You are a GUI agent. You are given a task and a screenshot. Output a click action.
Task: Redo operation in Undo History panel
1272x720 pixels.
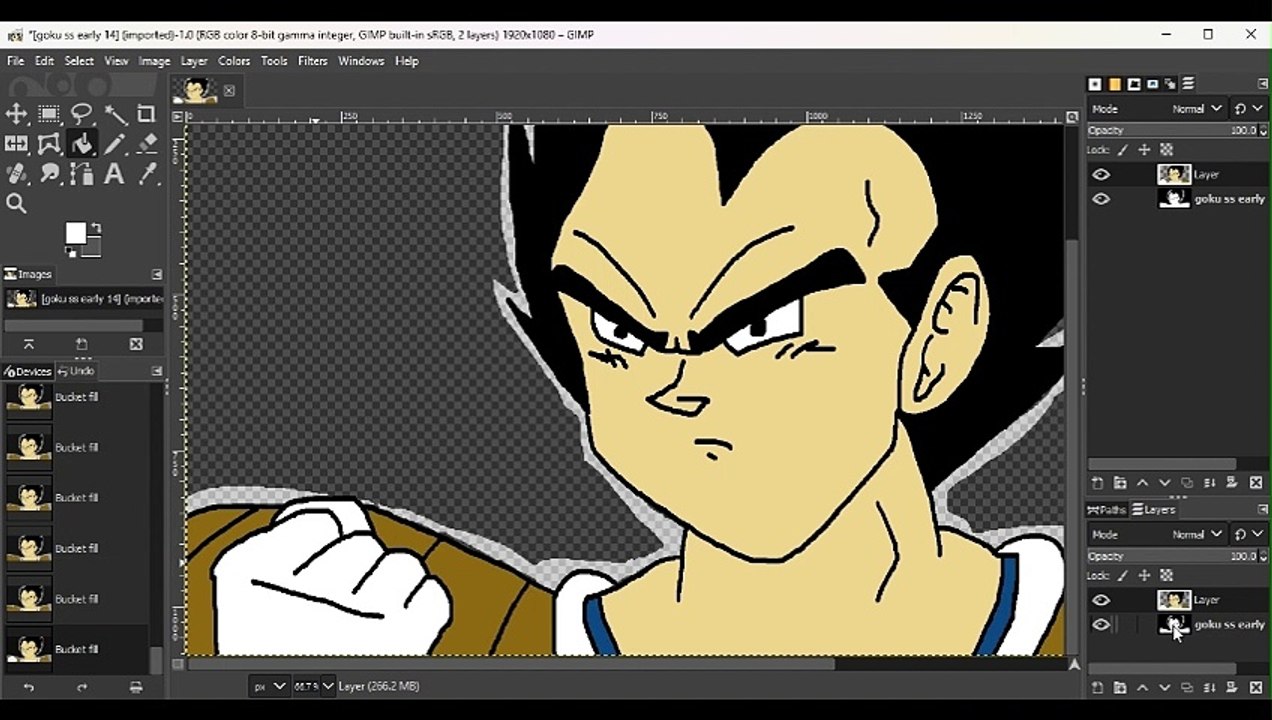pos(82,687)
